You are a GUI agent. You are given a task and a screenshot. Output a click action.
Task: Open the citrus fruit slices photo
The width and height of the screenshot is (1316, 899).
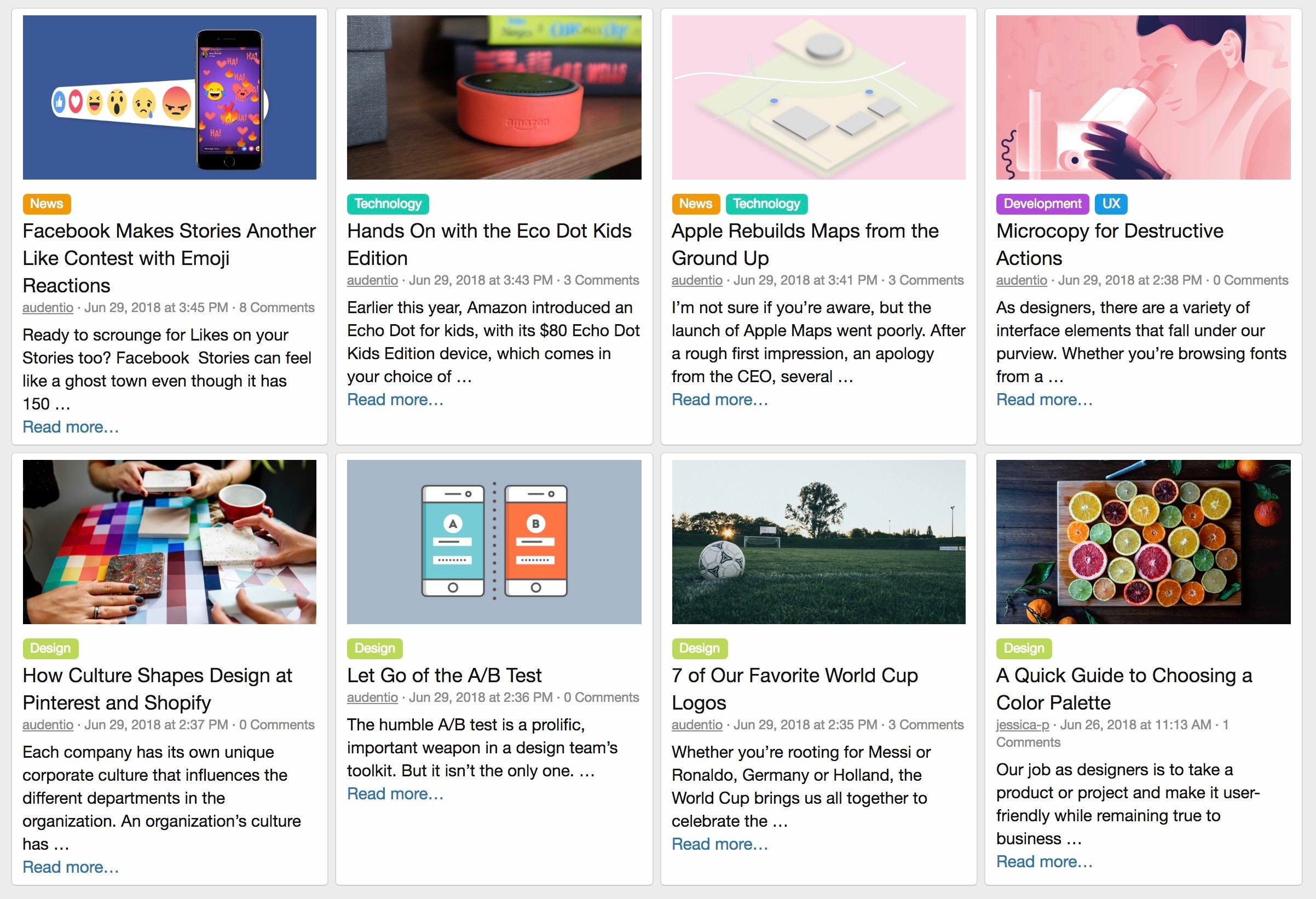pos(1142,541)
